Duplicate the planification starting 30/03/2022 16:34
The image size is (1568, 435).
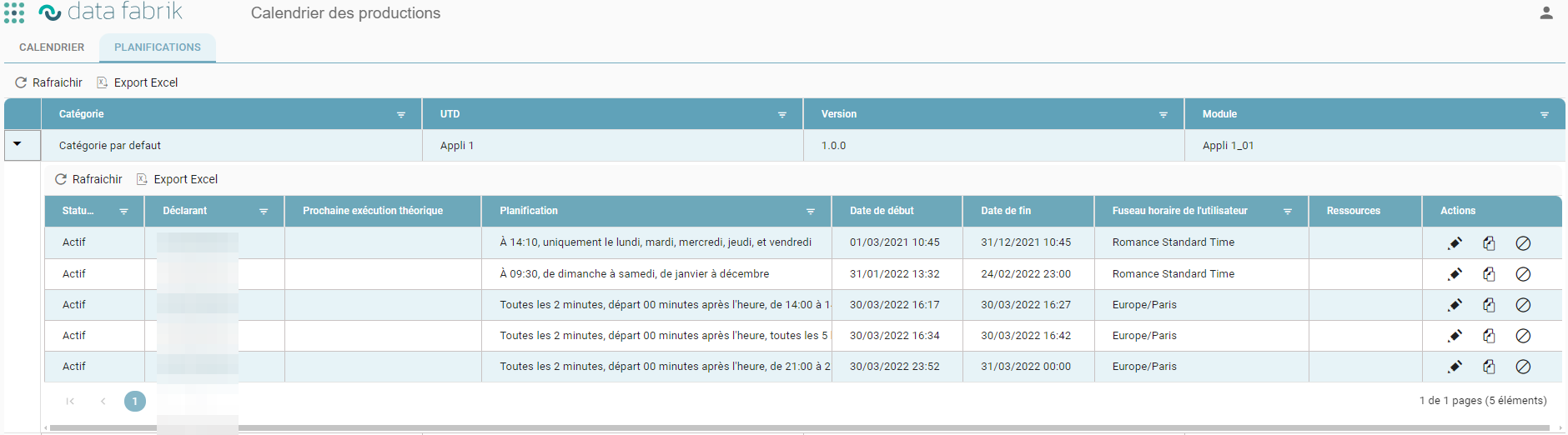click(1489, 336)
